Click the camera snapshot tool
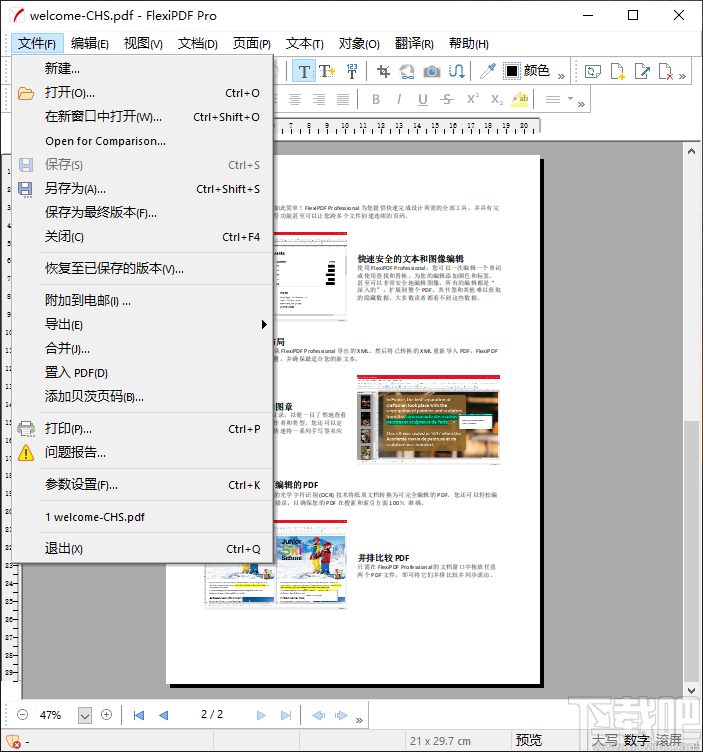Screen dimensions: 703x752 click(432, 71)
